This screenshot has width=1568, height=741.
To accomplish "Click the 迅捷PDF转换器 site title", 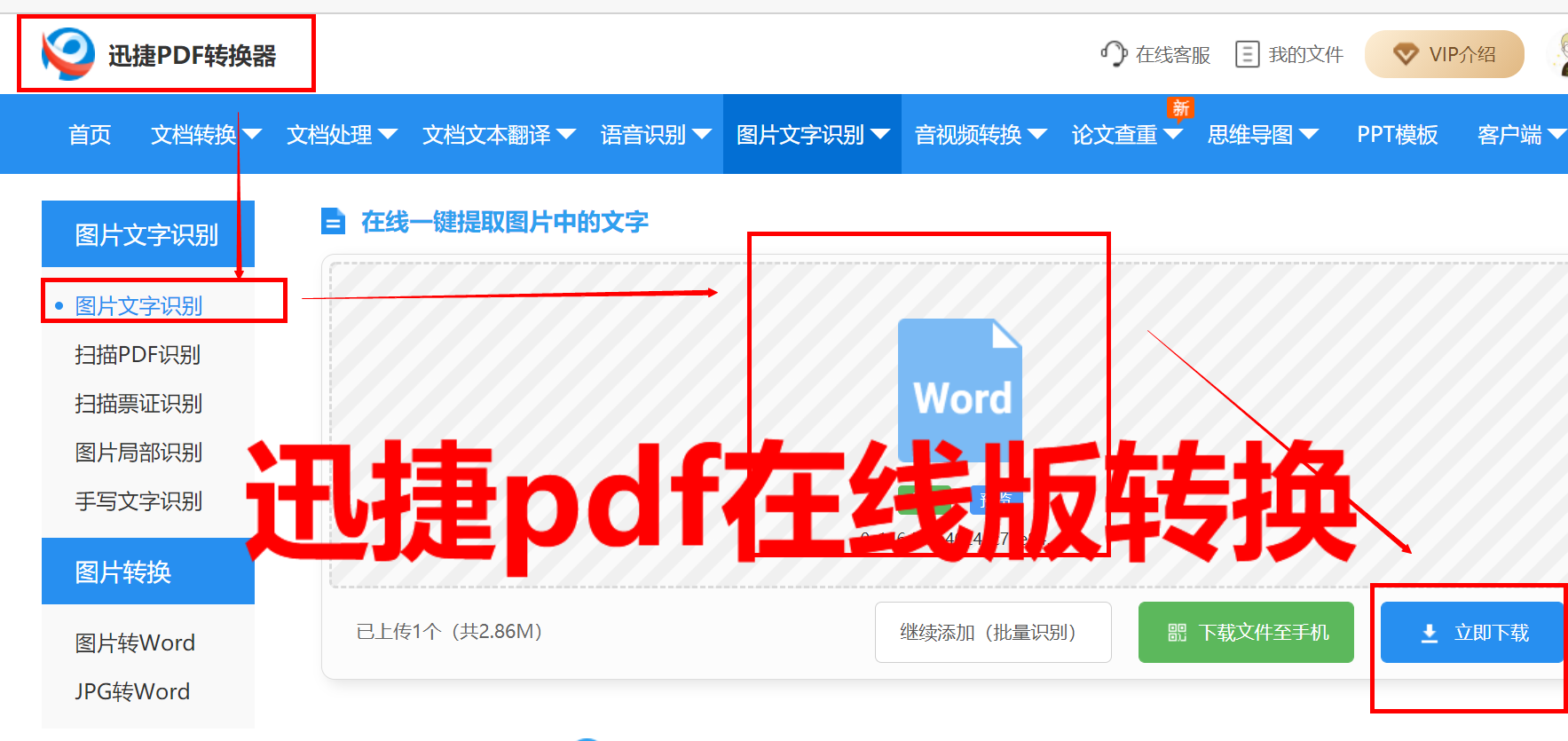I will coord(192,55).
